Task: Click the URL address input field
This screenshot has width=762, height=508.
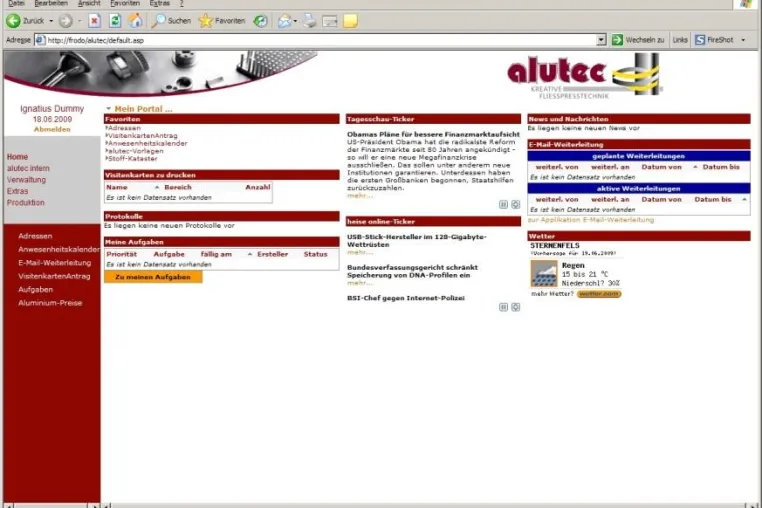Action: tap(321, 40)
